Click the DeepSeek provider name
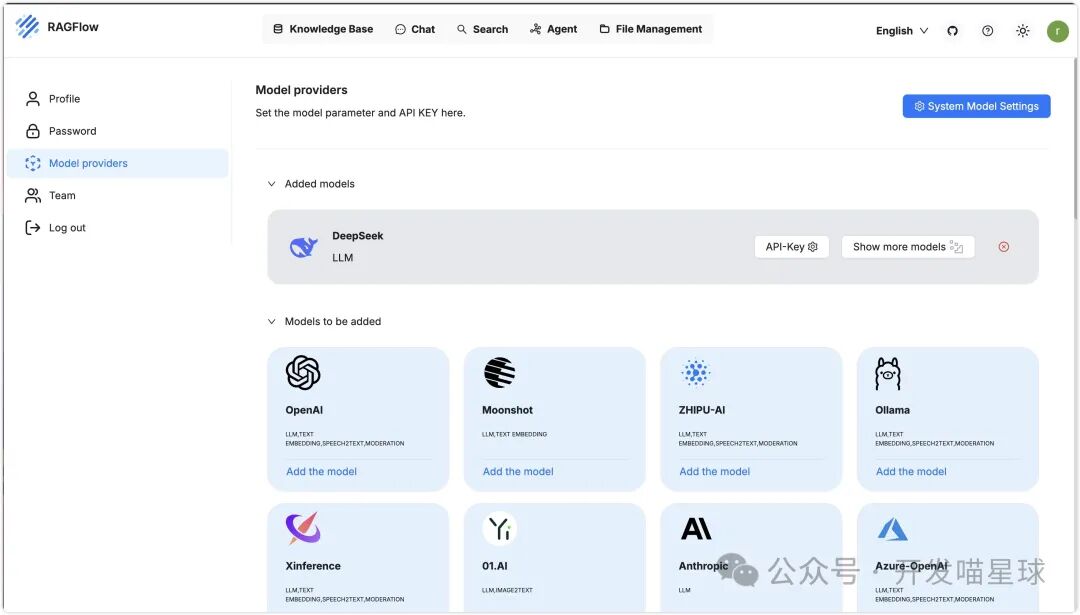The height and width of the screenshot is (615, 1080). point(357,236)
